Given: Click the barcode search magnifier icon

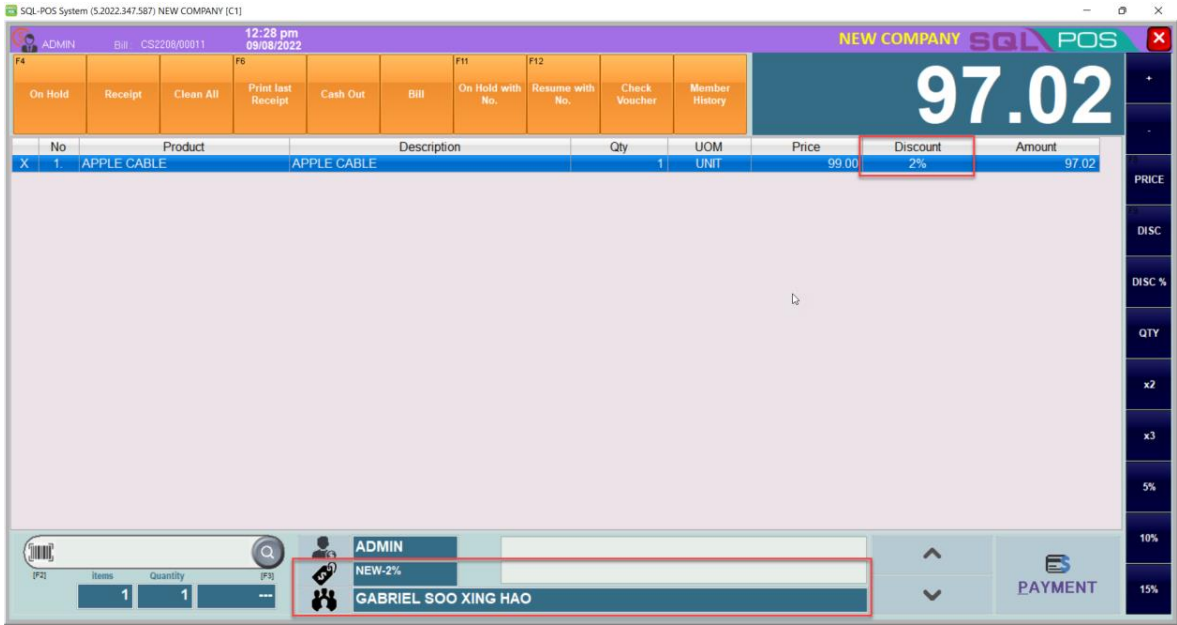Looking at the screenshot, I should (267, 552).
